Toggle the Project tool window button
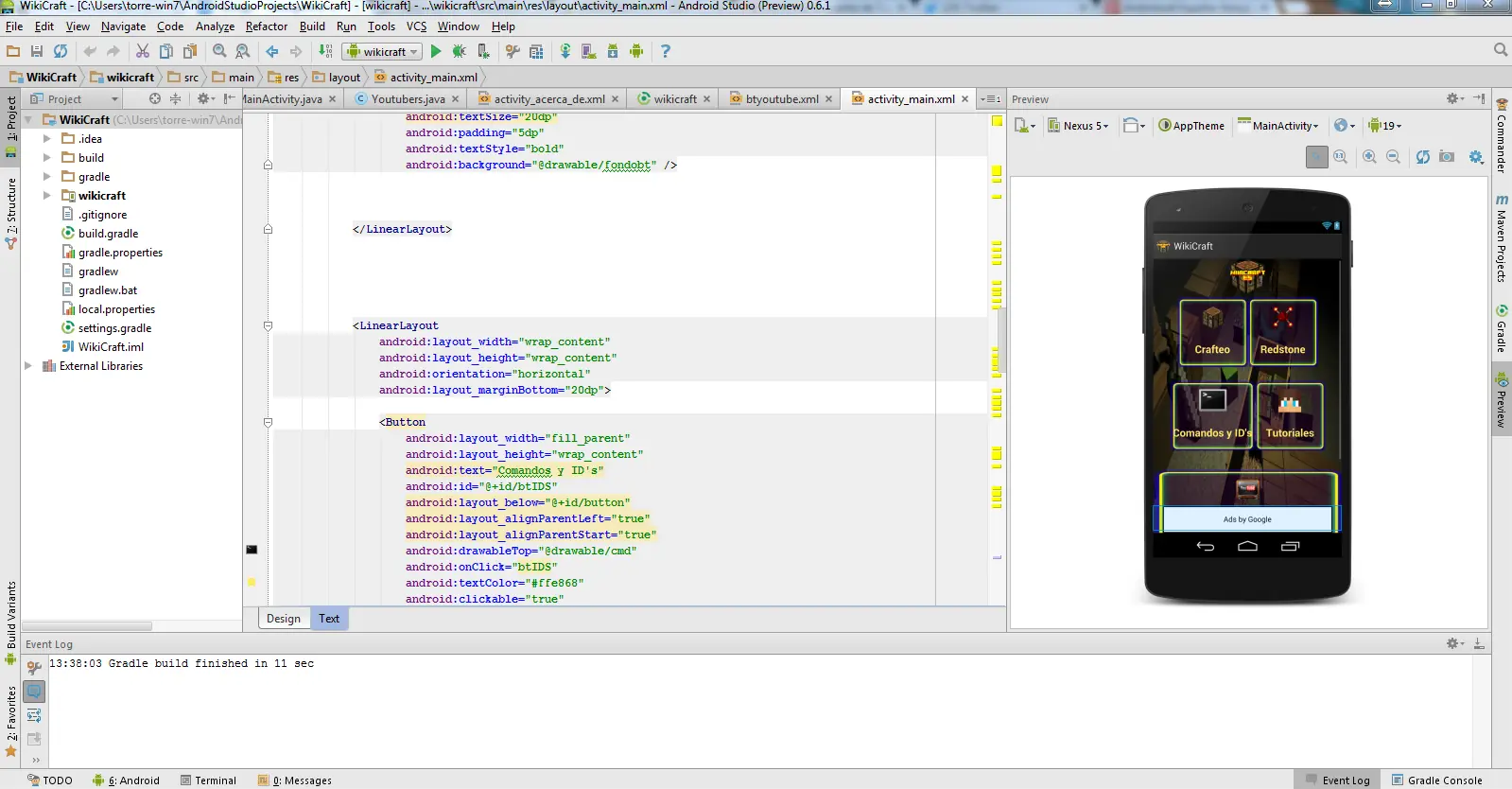The height and width of the screenshot is (789, 1512). tap(10, 127)
